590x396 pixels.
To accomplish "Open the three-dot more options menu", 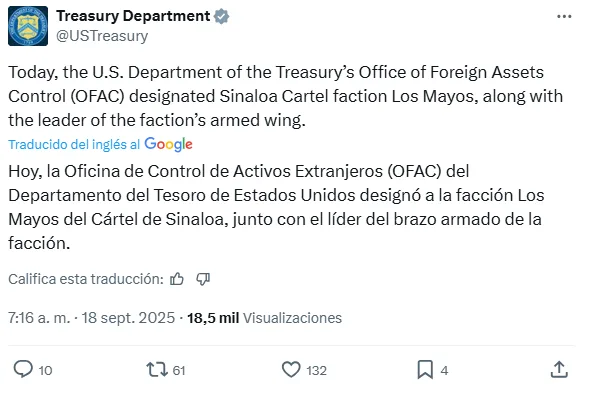I will [x=564, y=17].
